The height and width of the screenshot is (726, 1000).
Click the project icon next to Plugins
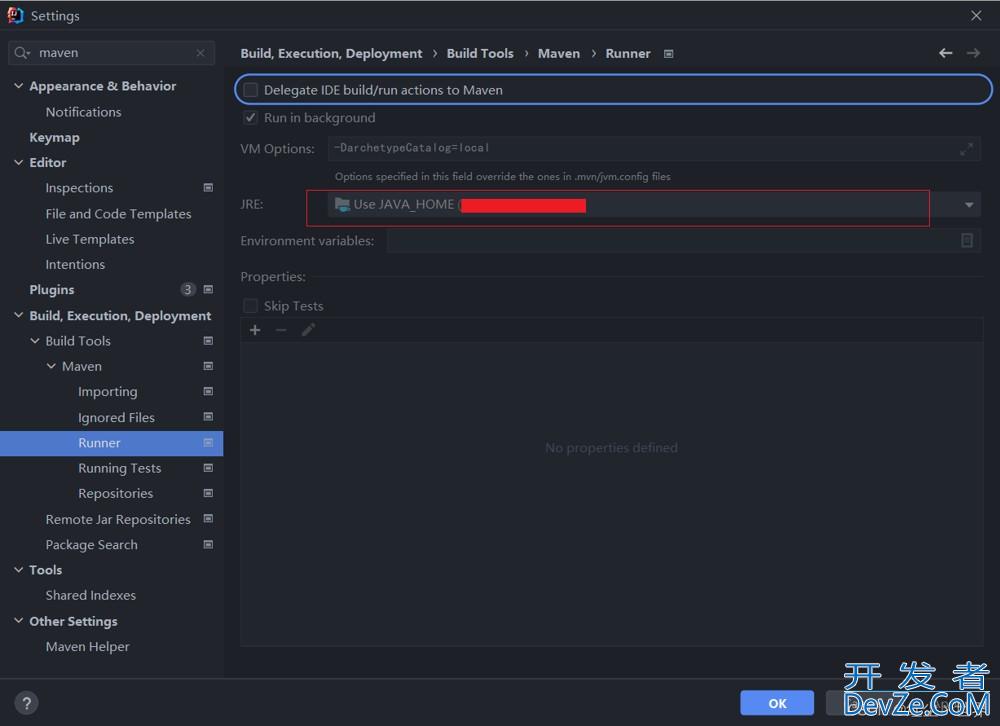208,290
